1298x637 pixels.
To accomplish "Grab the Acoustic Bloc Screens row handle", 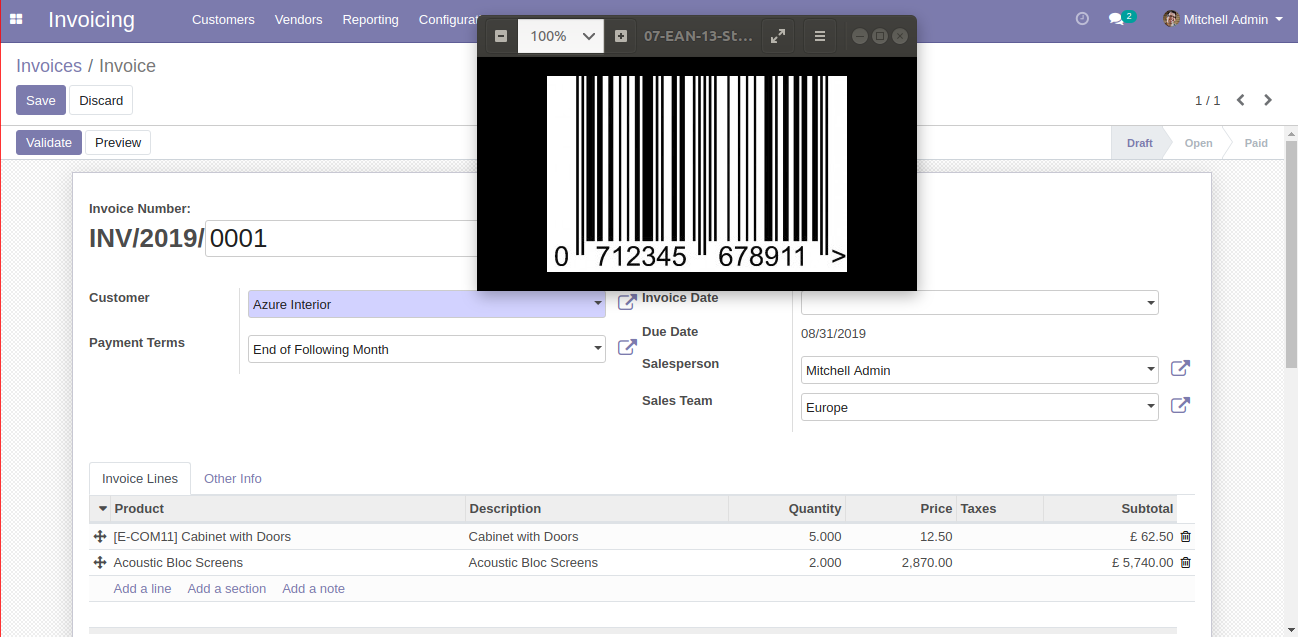I will point(100,563).
